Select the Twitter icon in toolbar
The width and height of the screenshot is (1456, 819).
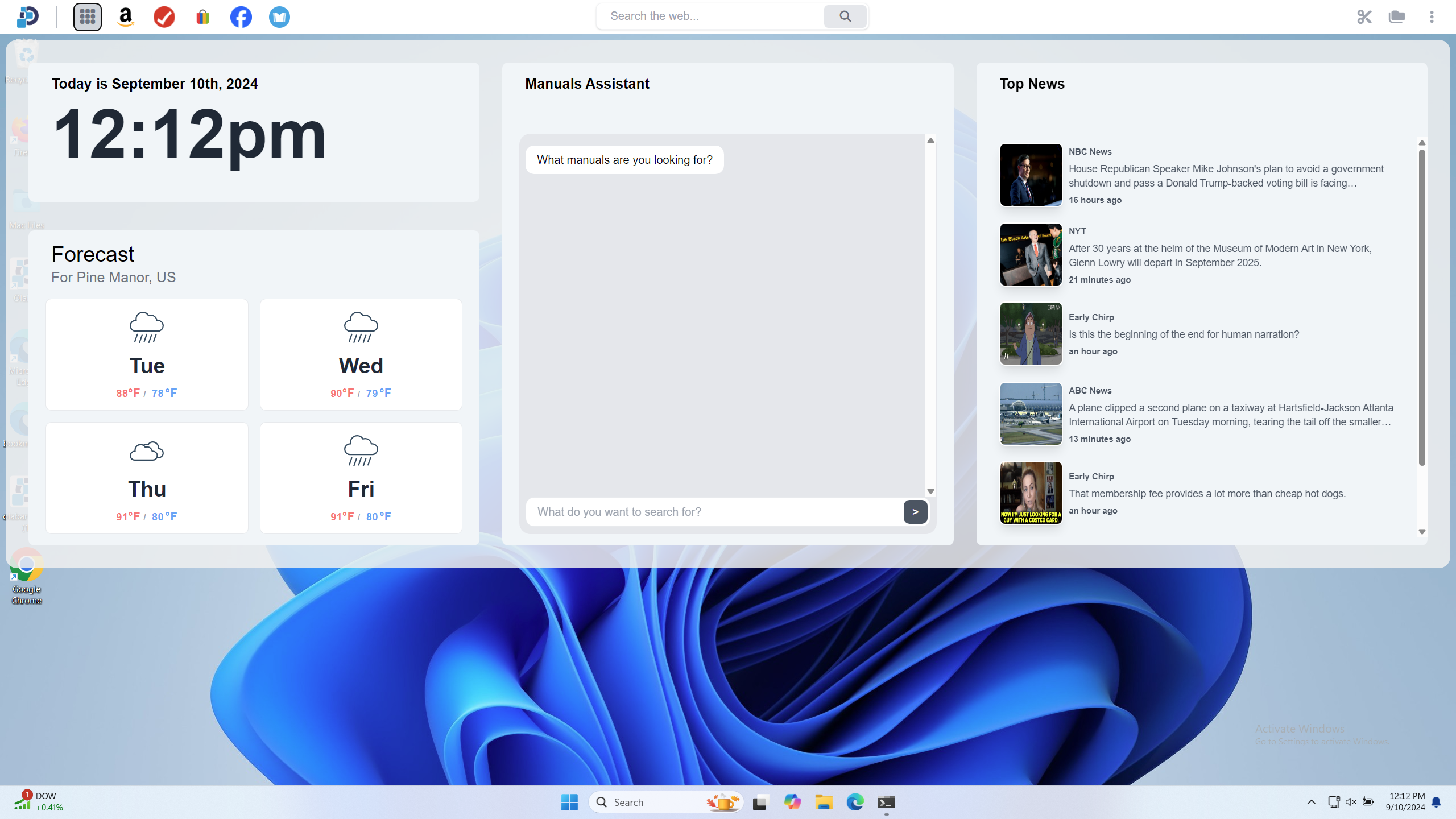[279, 17]
